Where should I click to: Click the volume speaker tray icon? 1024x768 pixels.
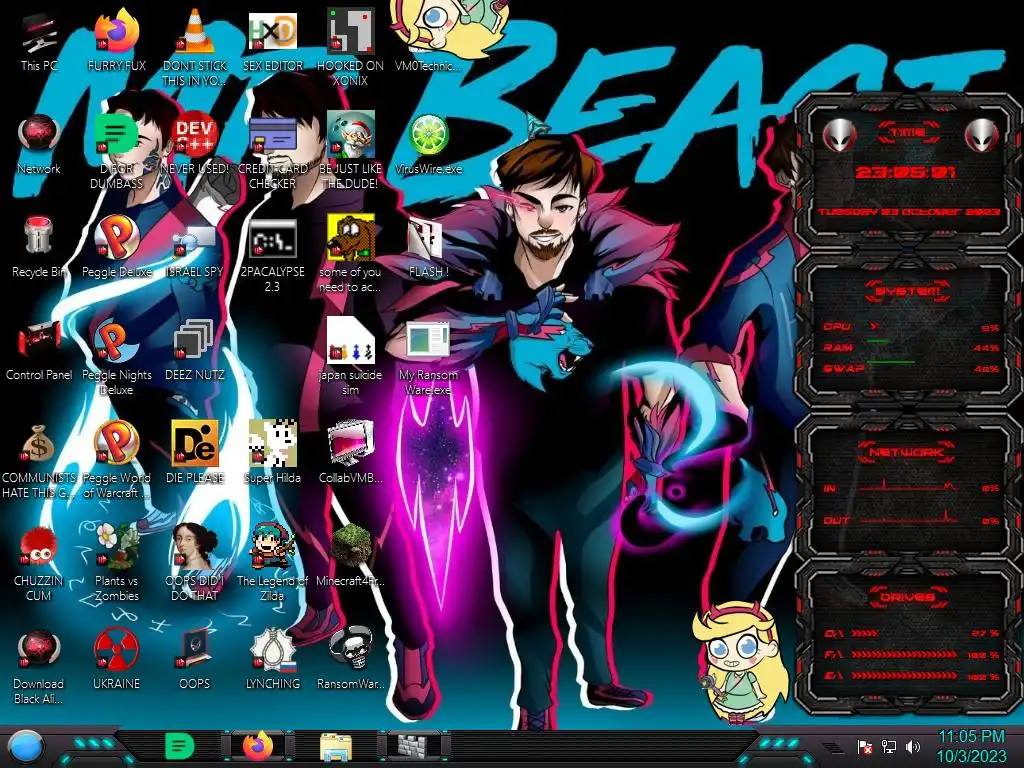click(912, 746)
